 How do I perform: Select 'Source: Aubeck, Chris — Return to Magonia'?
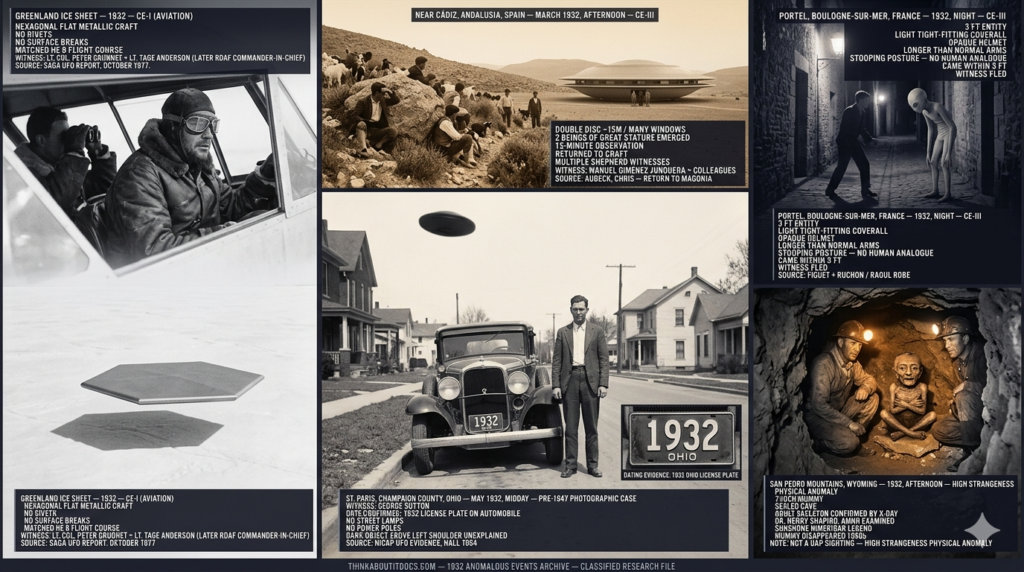[x=633, y=178]
